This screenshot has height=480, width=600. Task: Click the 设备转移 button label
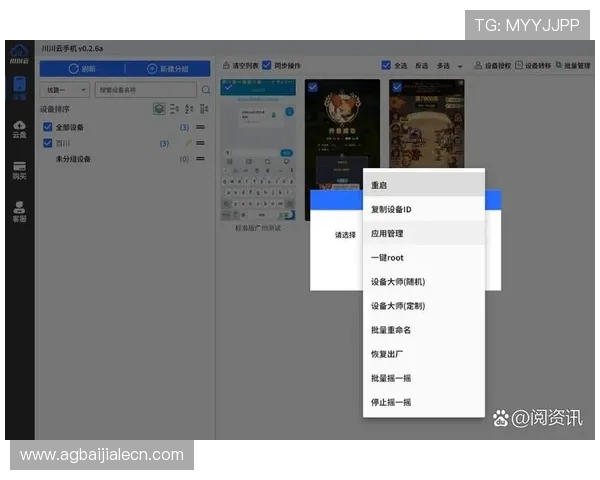tap(538, 65)
